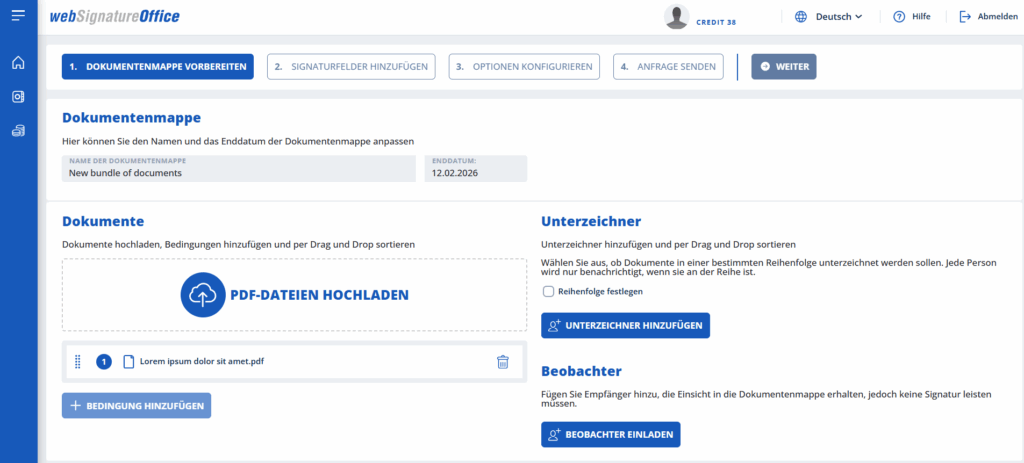Click the CREDIT 38 label

(x=716, y=22)
